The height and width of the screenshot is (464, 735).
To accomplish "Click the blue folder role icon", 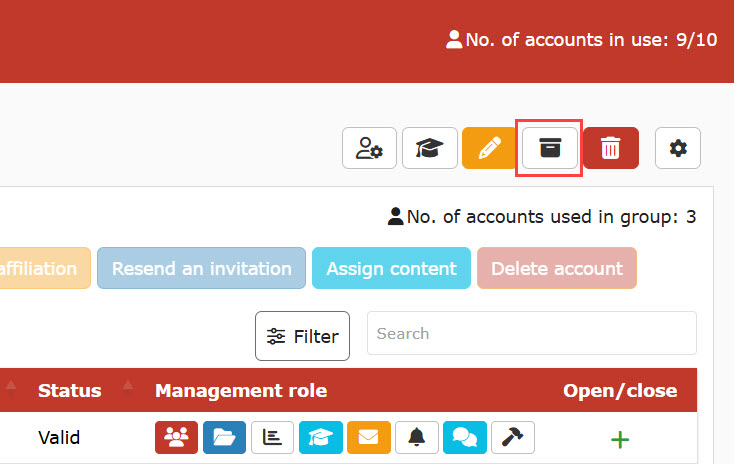I will (x=225, y=438).
